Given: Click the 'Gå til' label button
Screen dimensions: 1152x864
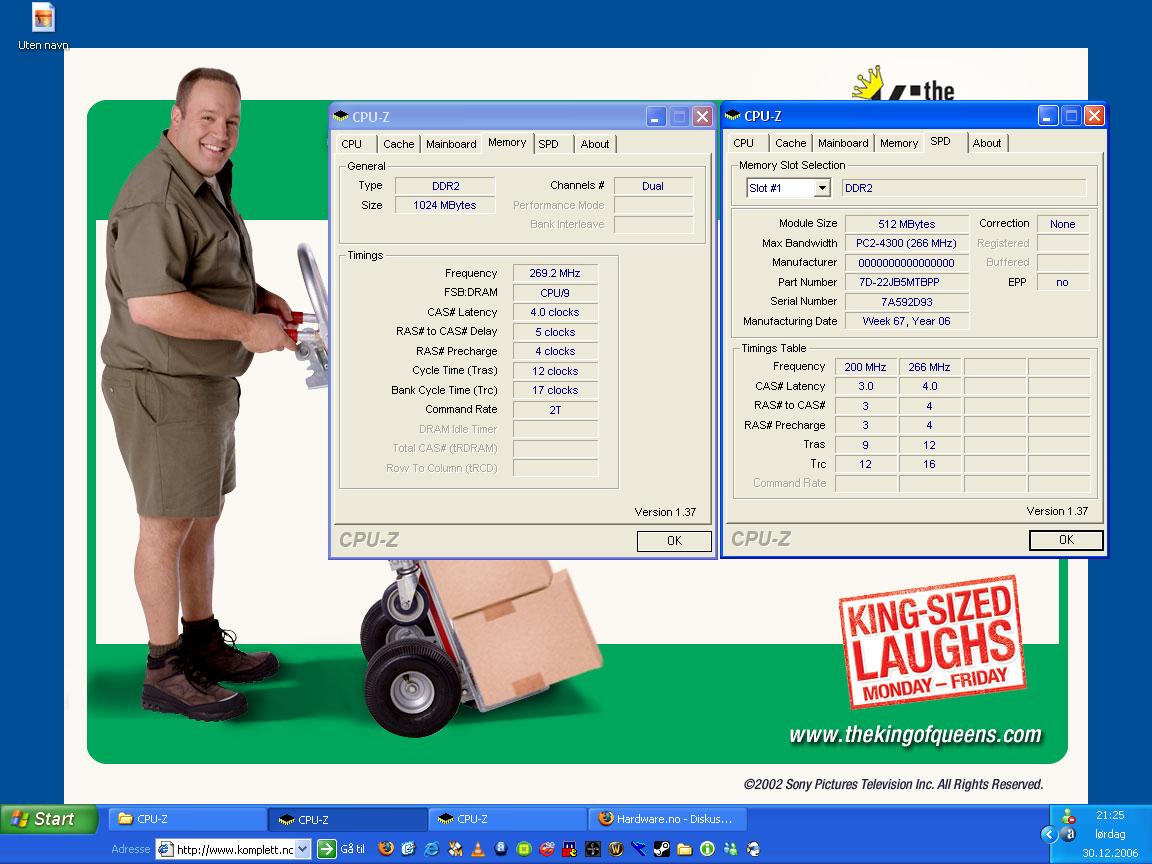Looking at the screenshot, I should (x=352, y=849).
